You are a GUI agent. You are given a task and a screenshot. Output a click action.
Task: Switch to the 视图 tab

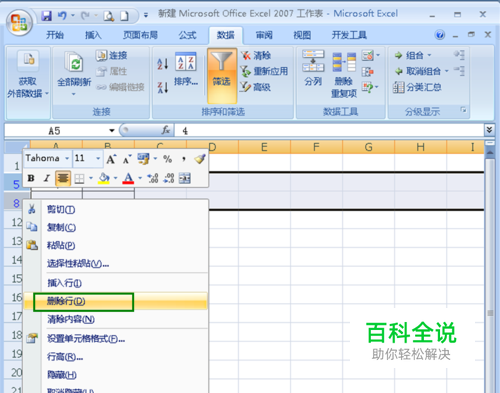tap(302, 35)
